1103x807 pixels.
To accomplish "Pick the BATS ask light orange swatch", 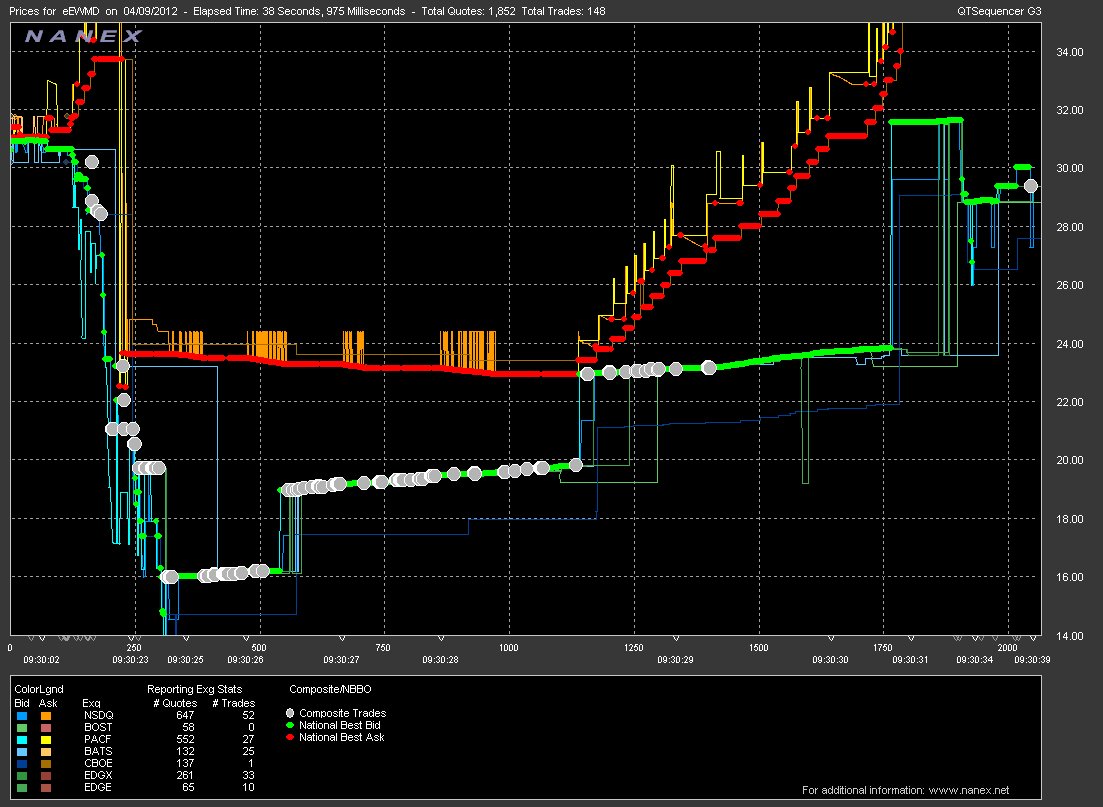I will coord(46,751).
